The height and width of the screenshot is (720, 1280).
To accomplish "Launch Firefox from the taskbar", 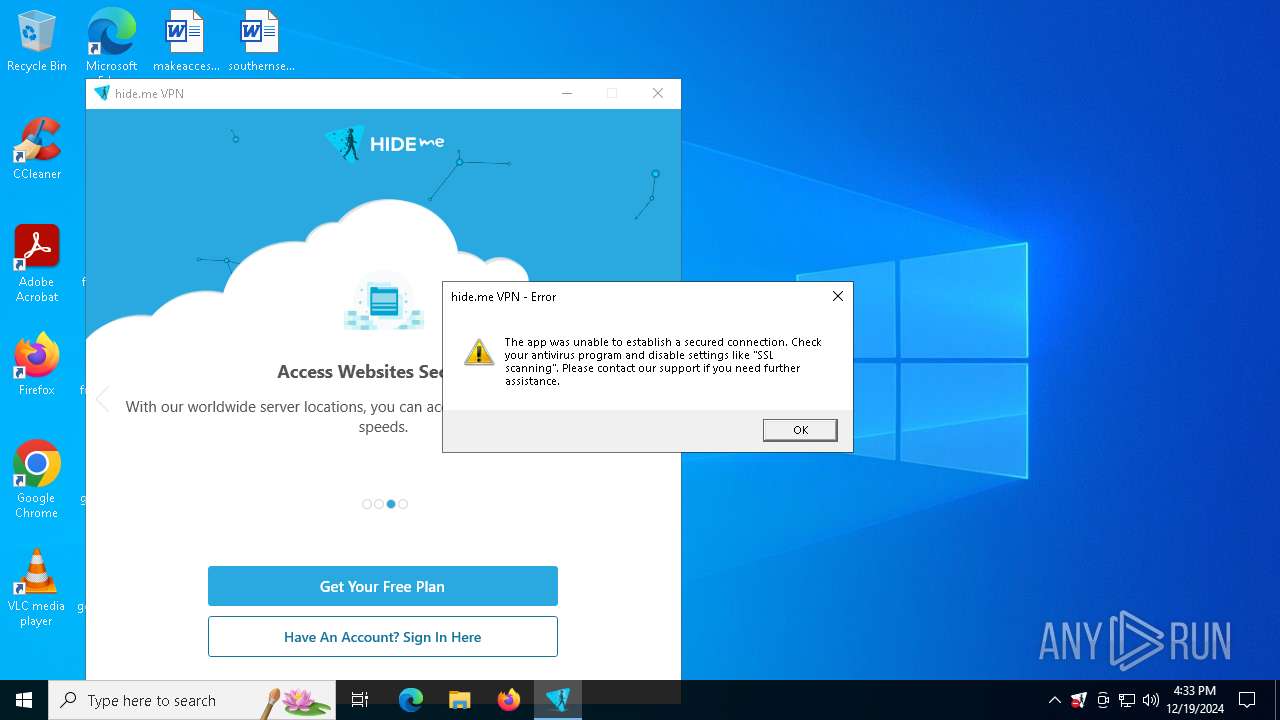I will pyautogui.click(x=509, y=700).
